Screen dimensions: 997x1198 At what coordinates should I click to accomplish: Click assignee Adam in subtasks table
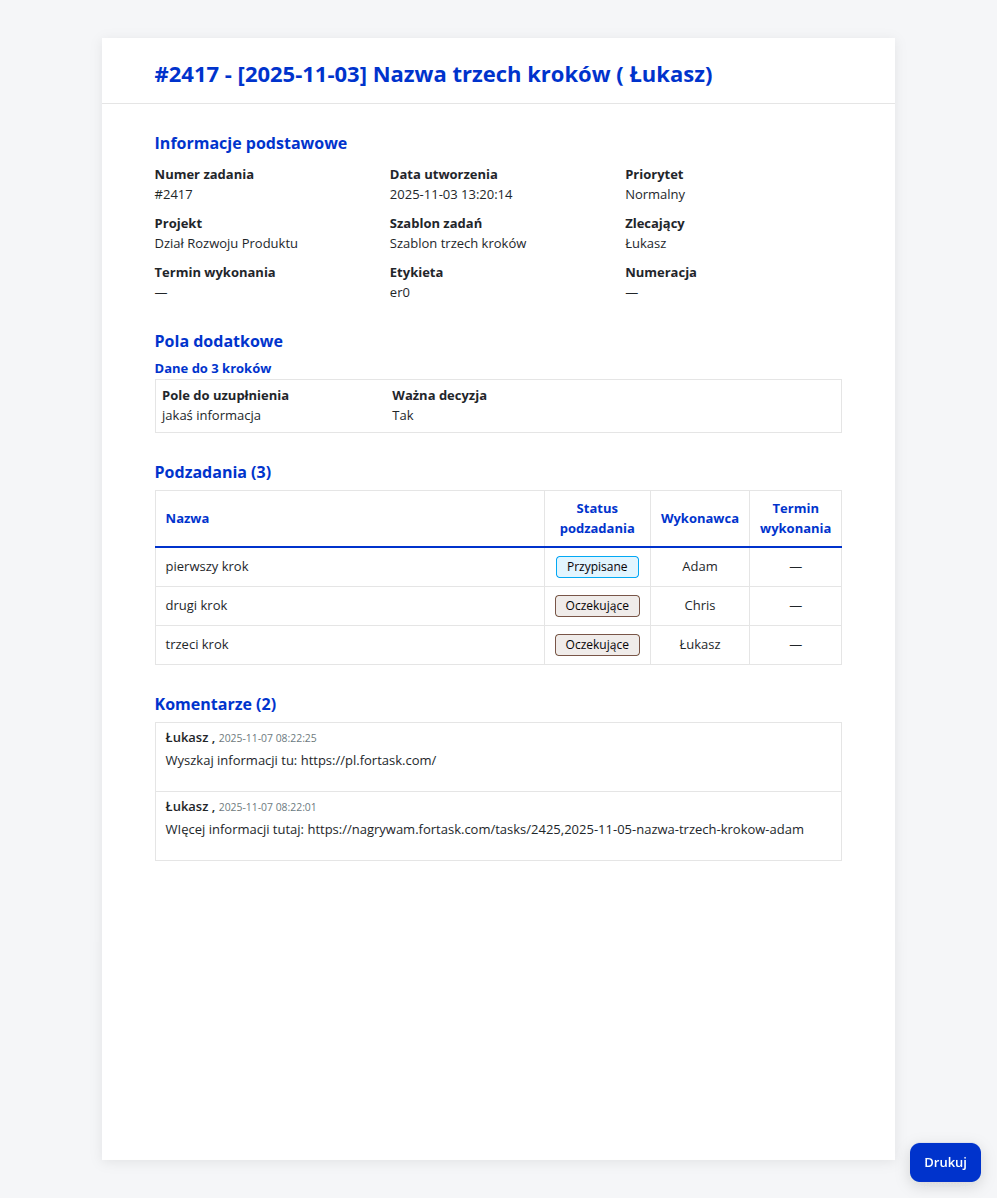(x=699, y=567)
